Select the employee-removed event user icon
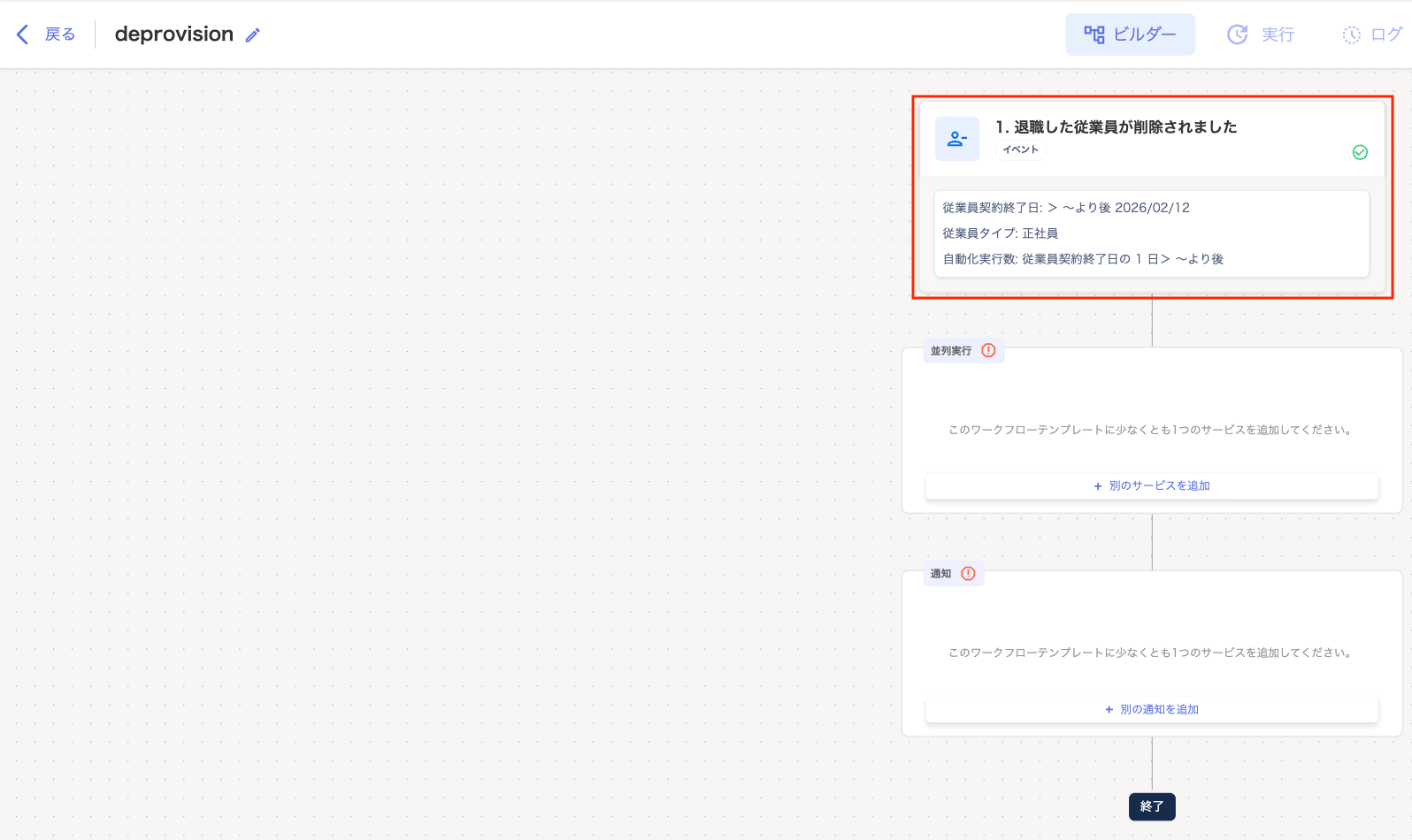1412x840 pixels. (957, 139)
